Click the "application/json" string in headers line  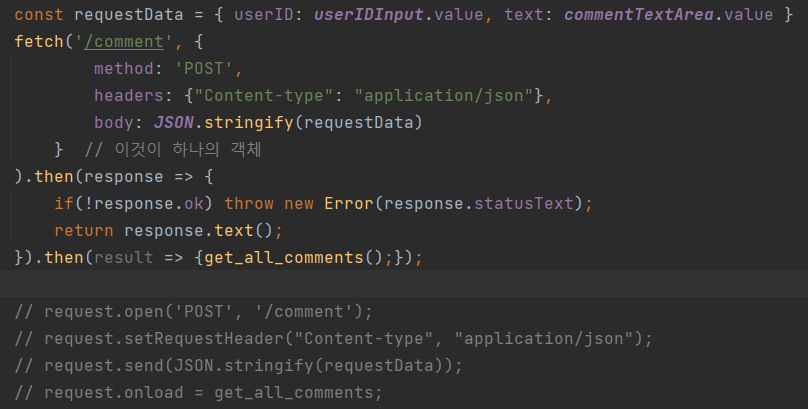pyautogui.click(x=444, y=95)
